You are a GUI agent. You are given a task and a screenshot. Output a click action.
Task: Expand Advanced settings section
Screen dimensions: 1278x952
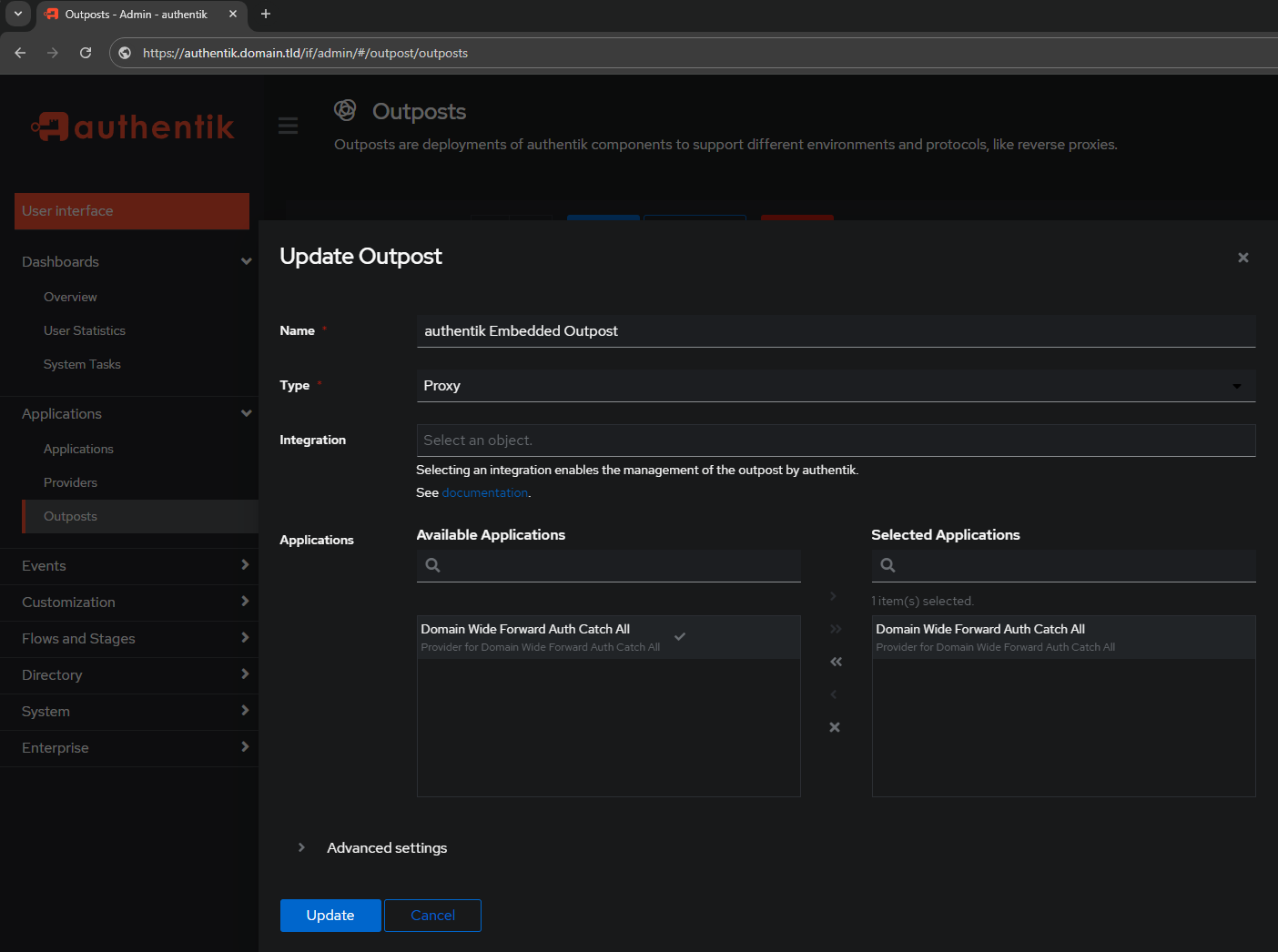pyautogui.click(x=301, y=847)
